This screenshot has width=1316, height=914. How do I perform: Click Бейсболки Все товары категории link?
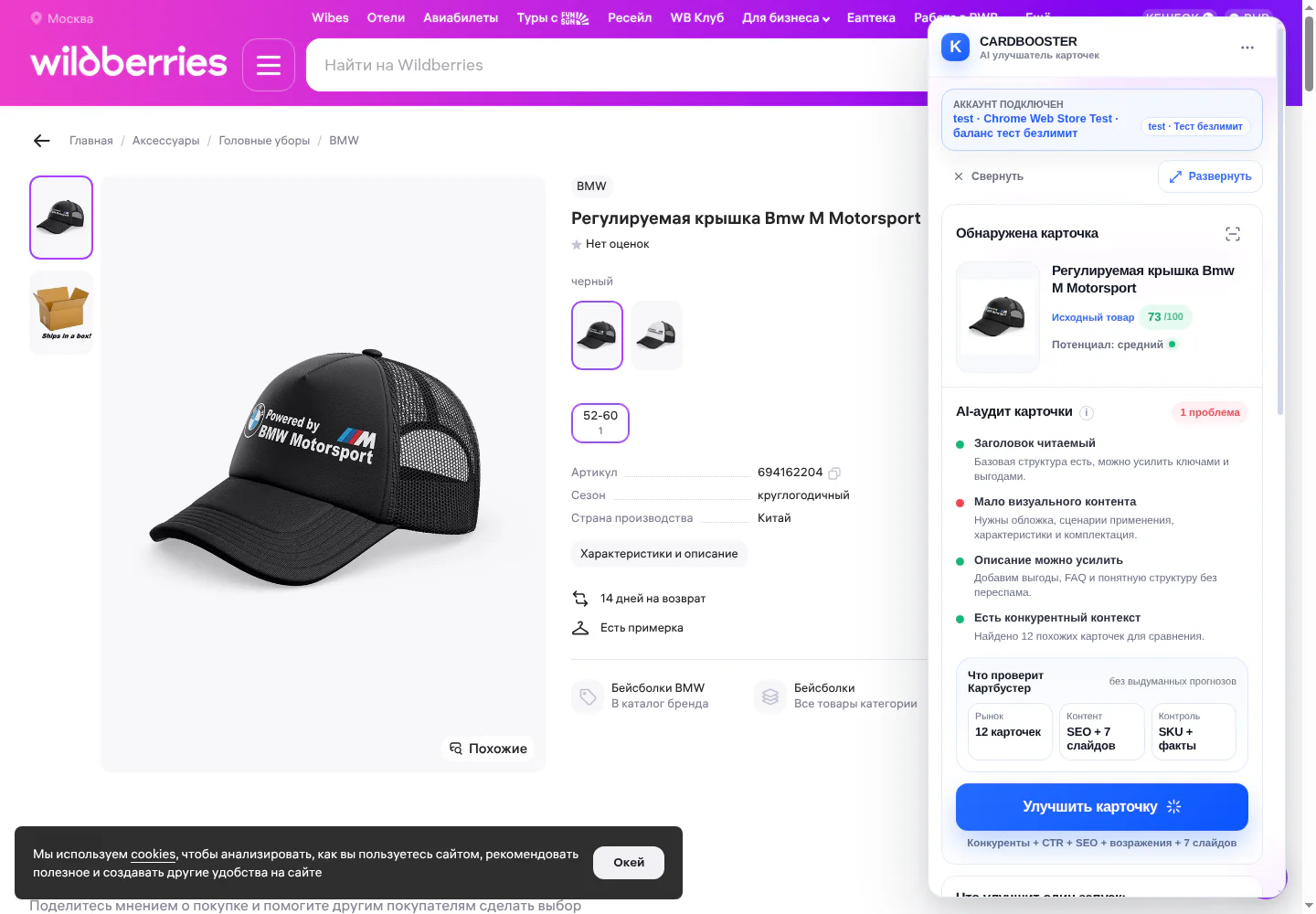click(855, 696)
